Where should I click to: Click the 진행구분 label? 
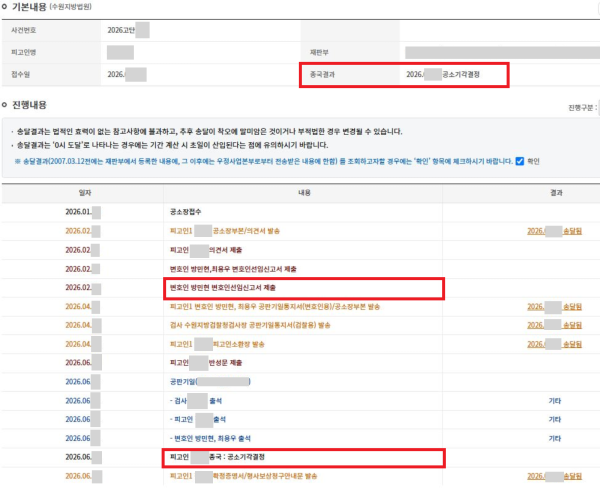click(582, 108)
